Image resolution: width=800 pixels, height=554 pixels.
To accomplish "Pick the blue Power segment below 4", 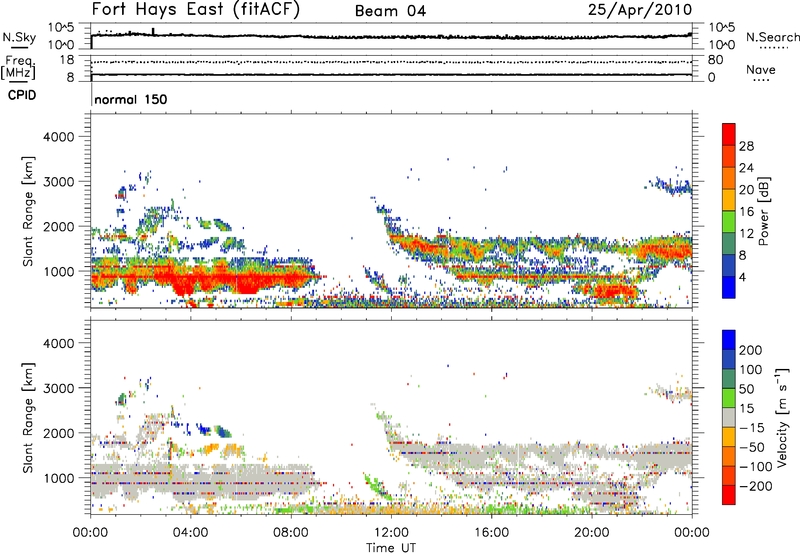I will click(729, 287).
